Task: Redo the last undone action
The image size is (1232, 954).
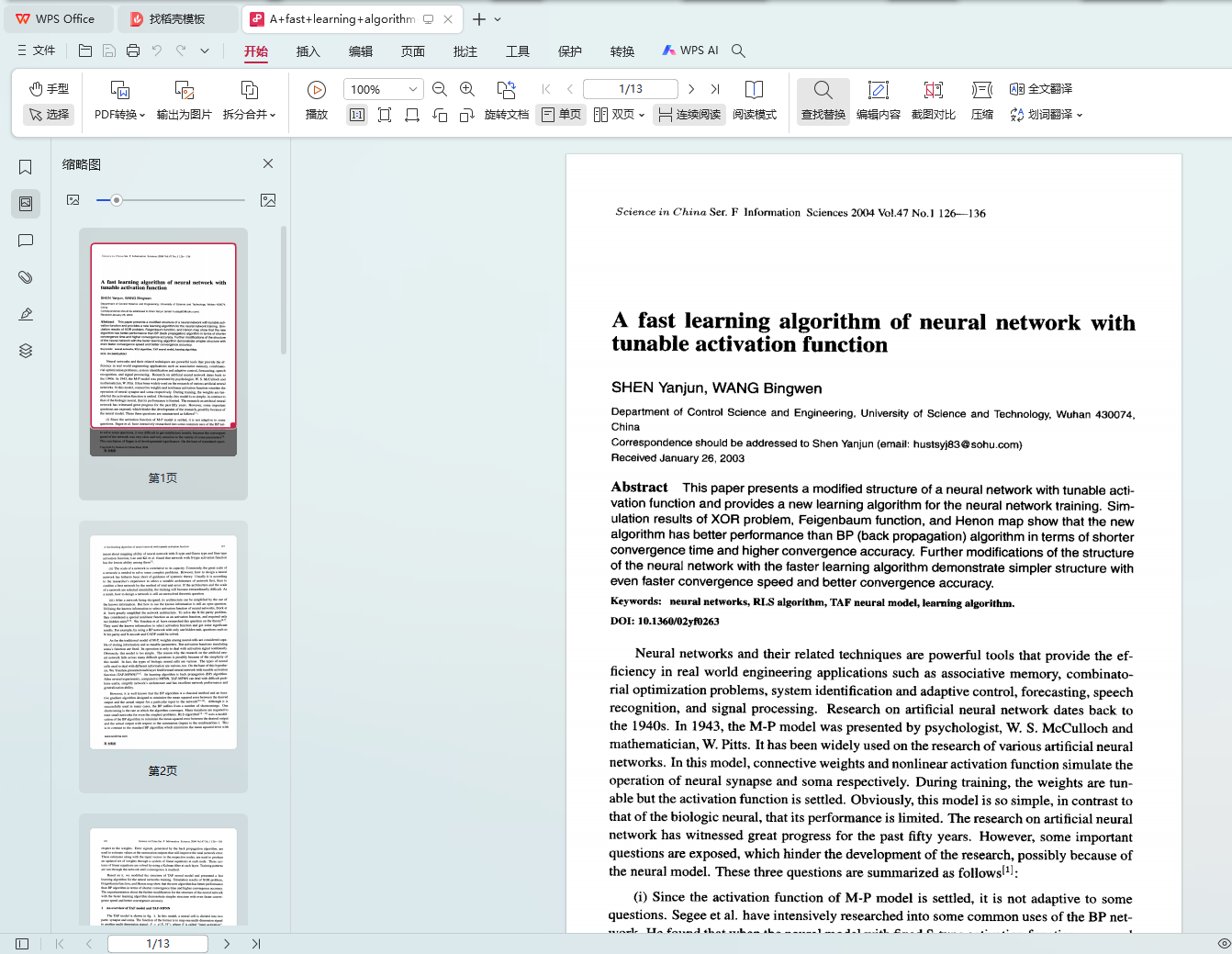Action: coord(181,51)
